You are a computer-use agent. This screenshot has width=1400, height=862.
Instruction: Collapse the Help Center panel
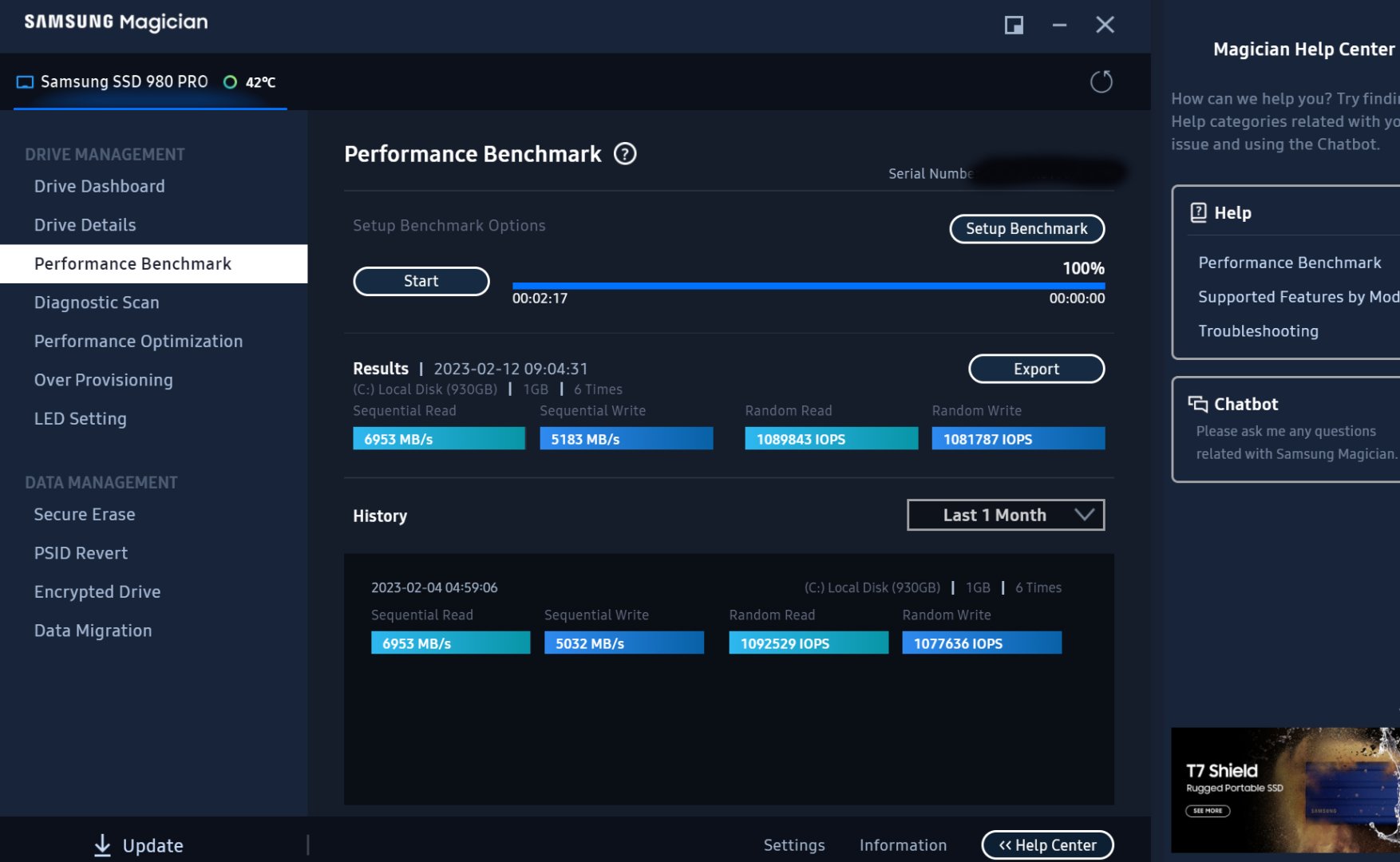[1048, 845]
